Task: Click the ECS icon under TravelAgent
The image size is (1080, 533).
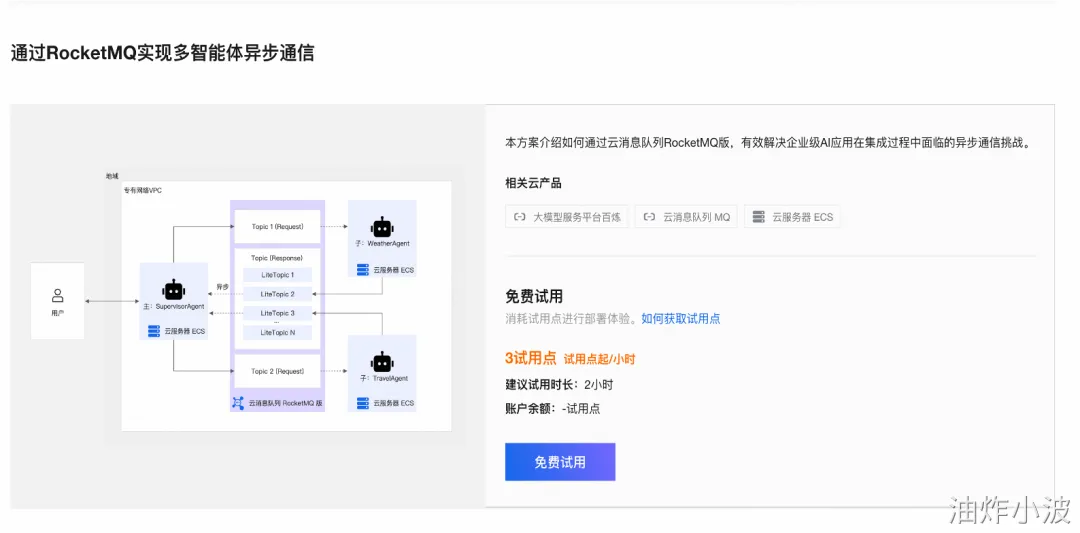Action: pyautogui.click(x=362, y=403)
